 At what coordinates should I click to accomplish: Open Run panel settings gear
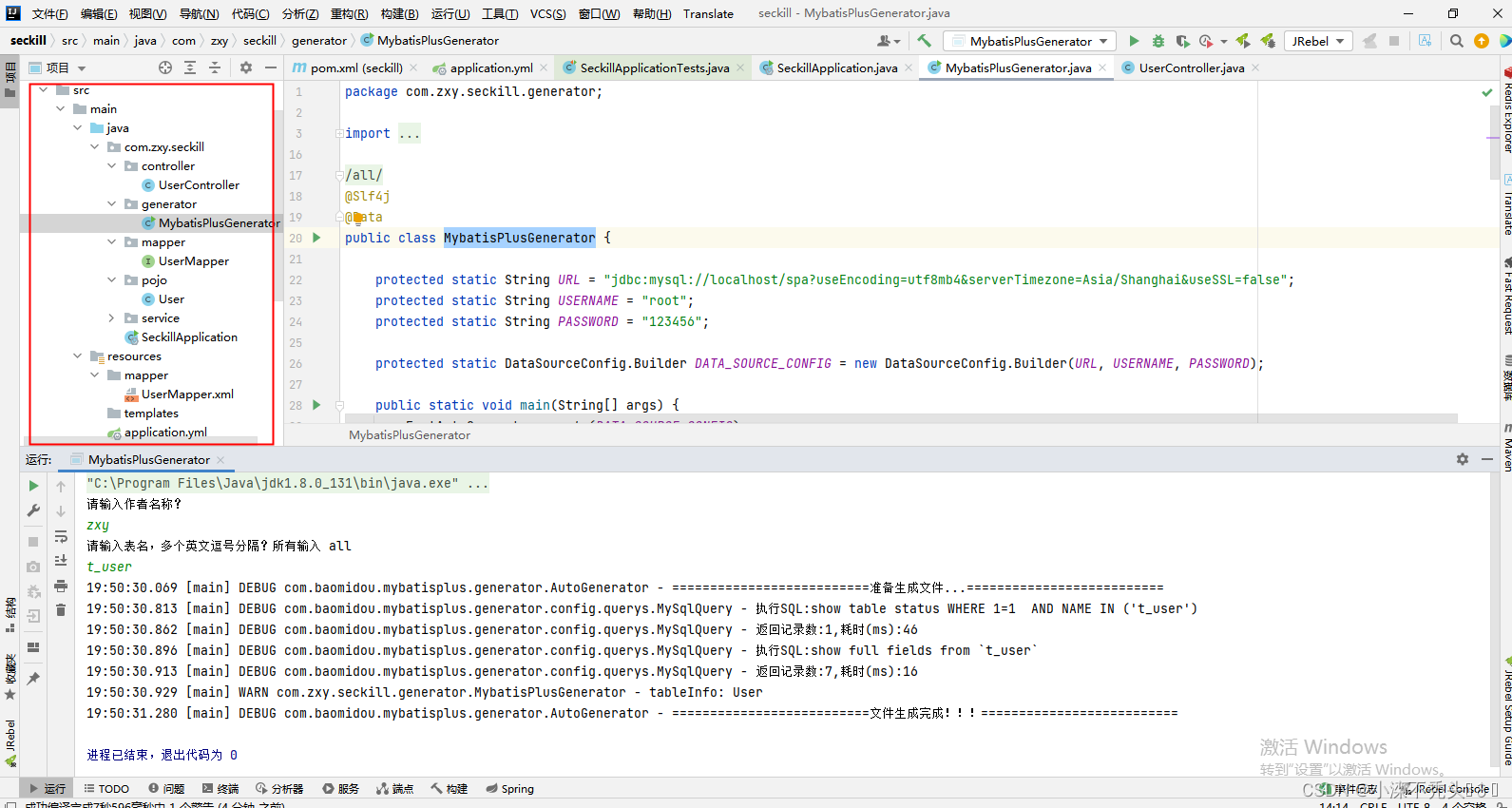1463,459
